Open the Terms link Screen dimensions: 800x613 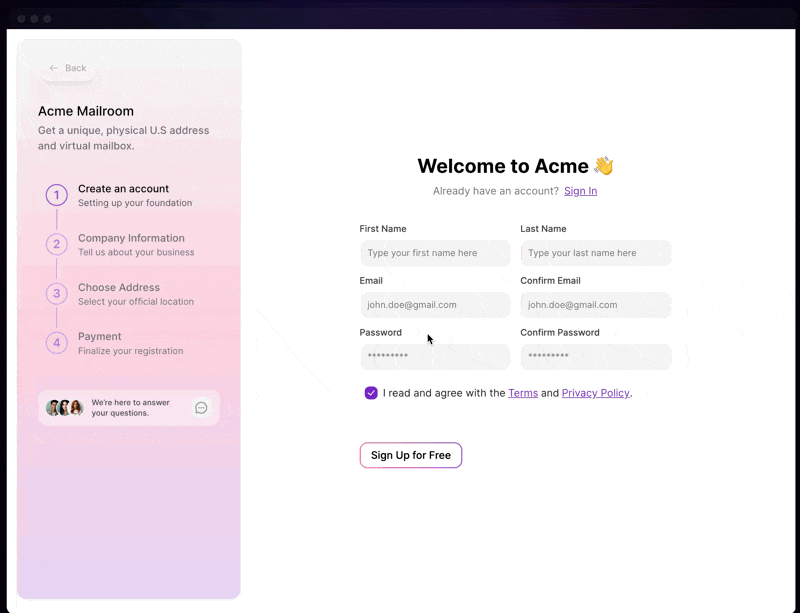click(x=523, y=393)
